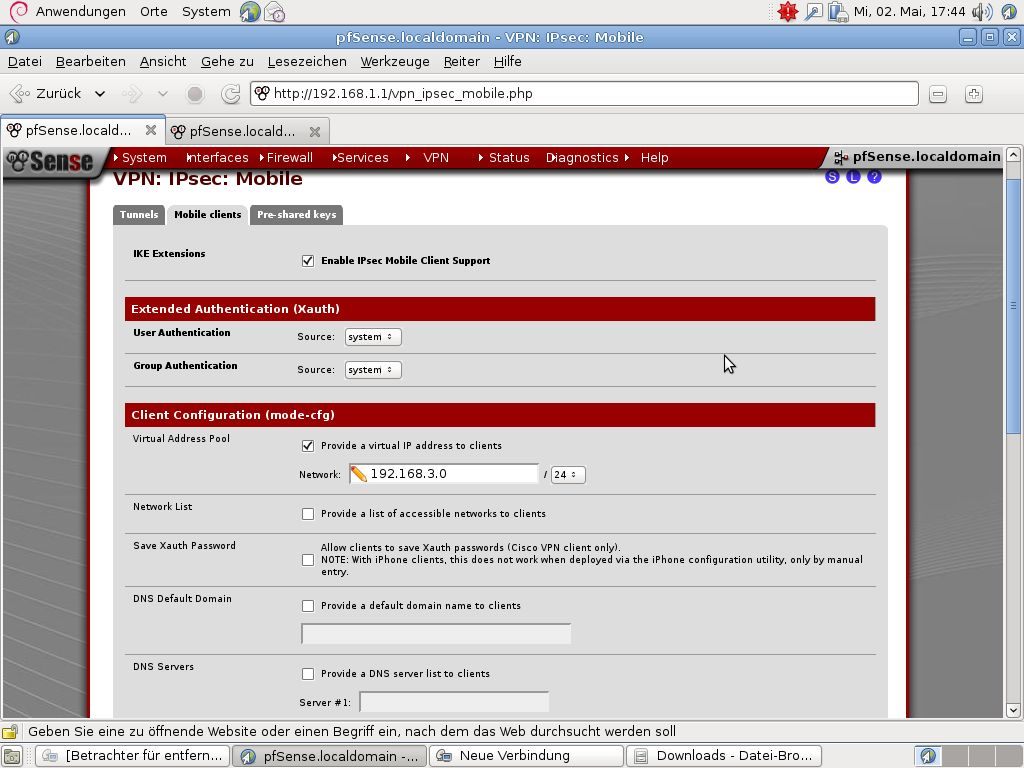This screenshot has height=768, width=1024.
Task: Open the subnet mask 24 dropdown
Action: click(x=568, y=475)
